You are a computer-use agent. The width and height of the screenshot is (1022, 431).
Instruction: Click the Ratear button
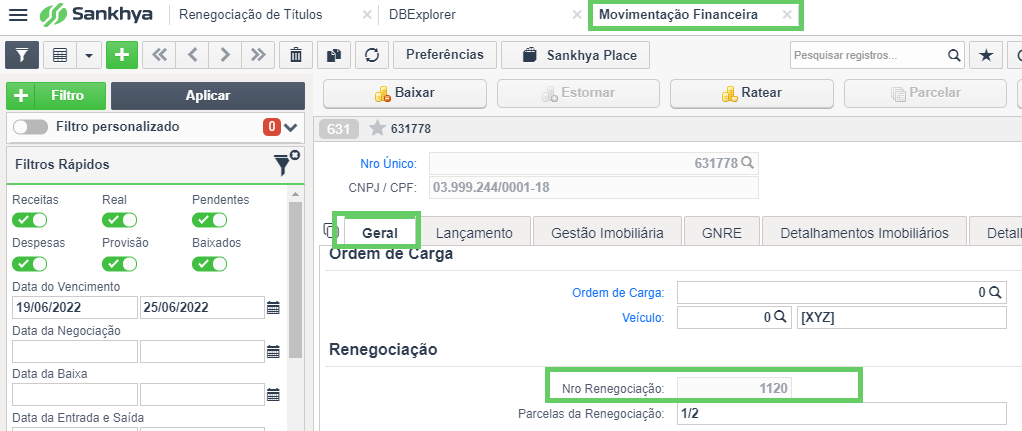[x=752, y=93]
